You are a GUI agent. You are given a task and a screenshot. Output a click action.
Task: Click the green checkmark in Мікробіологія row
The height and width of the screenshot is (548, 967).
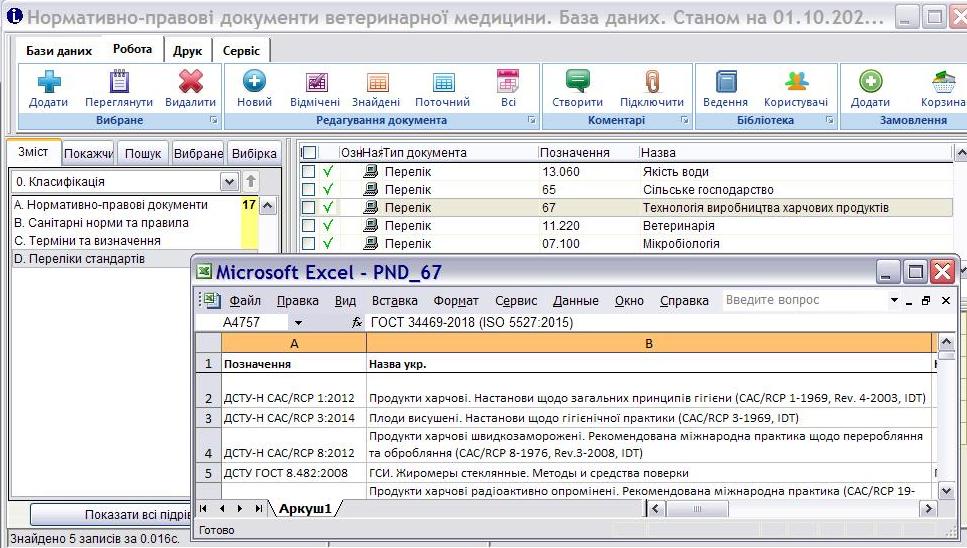click(x=327, y=243)
